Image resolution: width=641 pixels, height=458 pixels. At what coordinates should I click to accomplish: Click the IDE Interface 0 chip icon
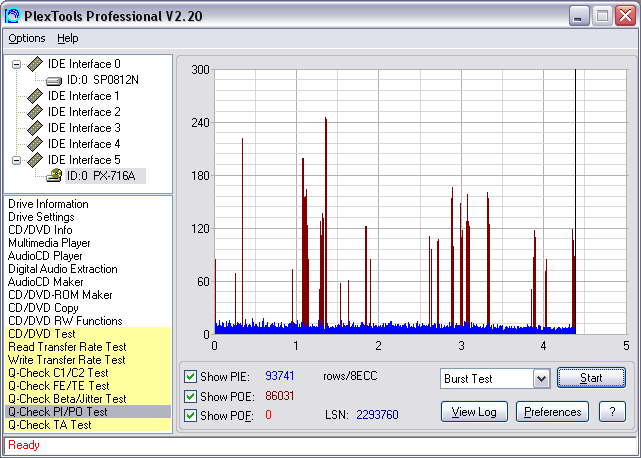point(35,64)
